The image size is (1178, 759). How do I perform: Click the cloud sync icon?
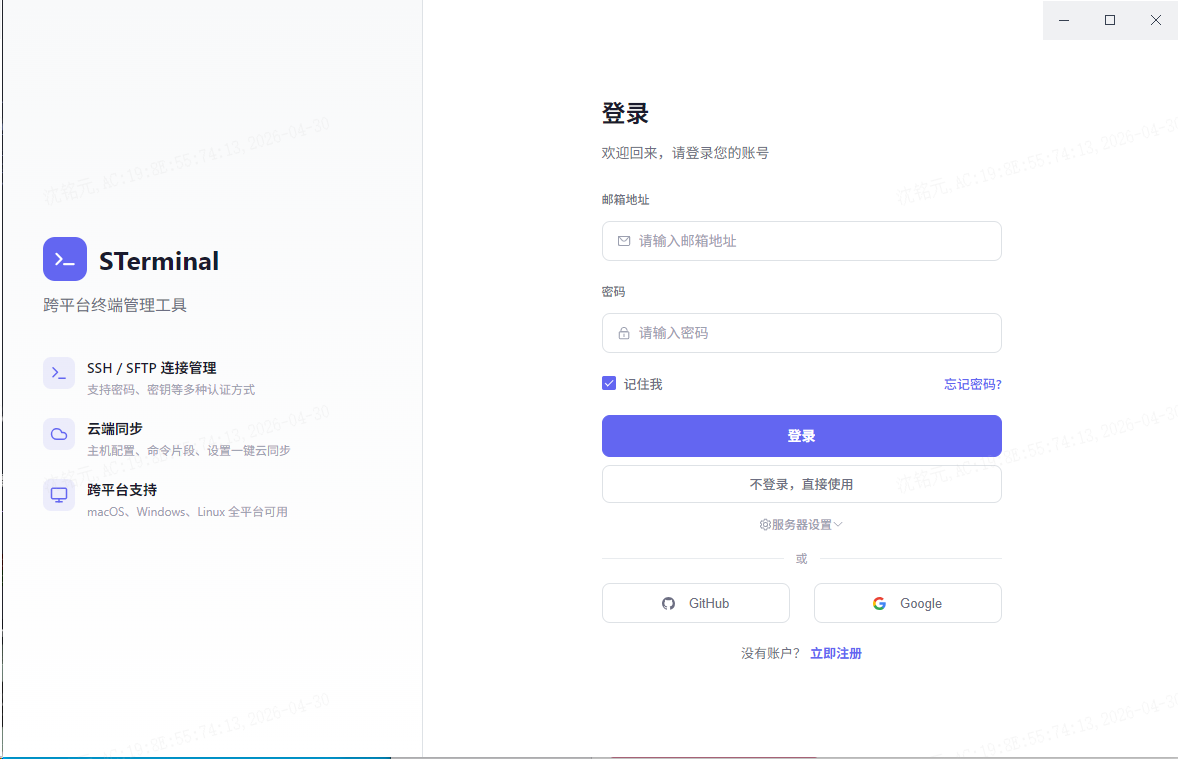[x=59, y=434]
